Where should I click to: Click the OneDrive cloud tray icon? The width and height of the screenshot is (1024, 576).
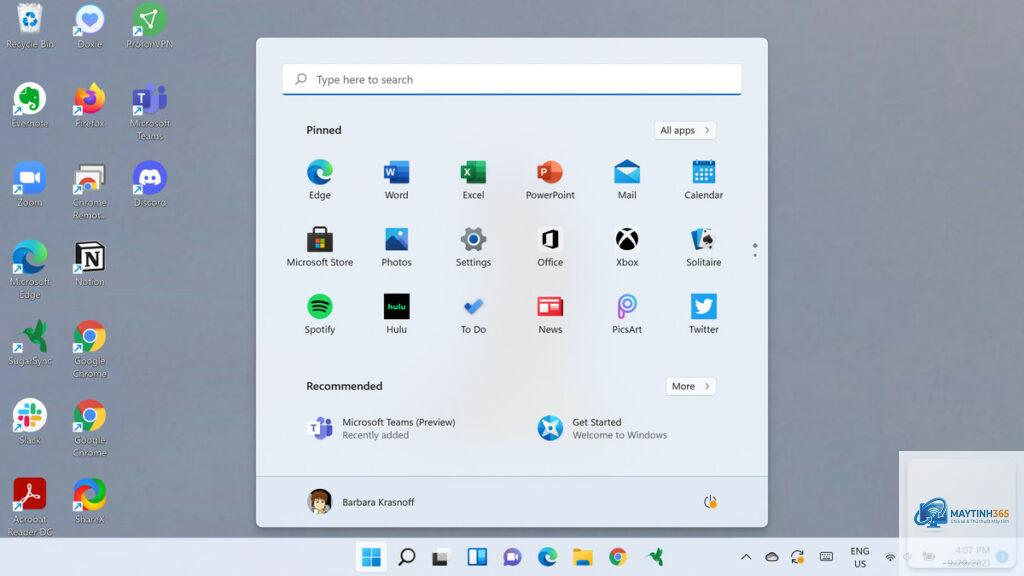771,557
